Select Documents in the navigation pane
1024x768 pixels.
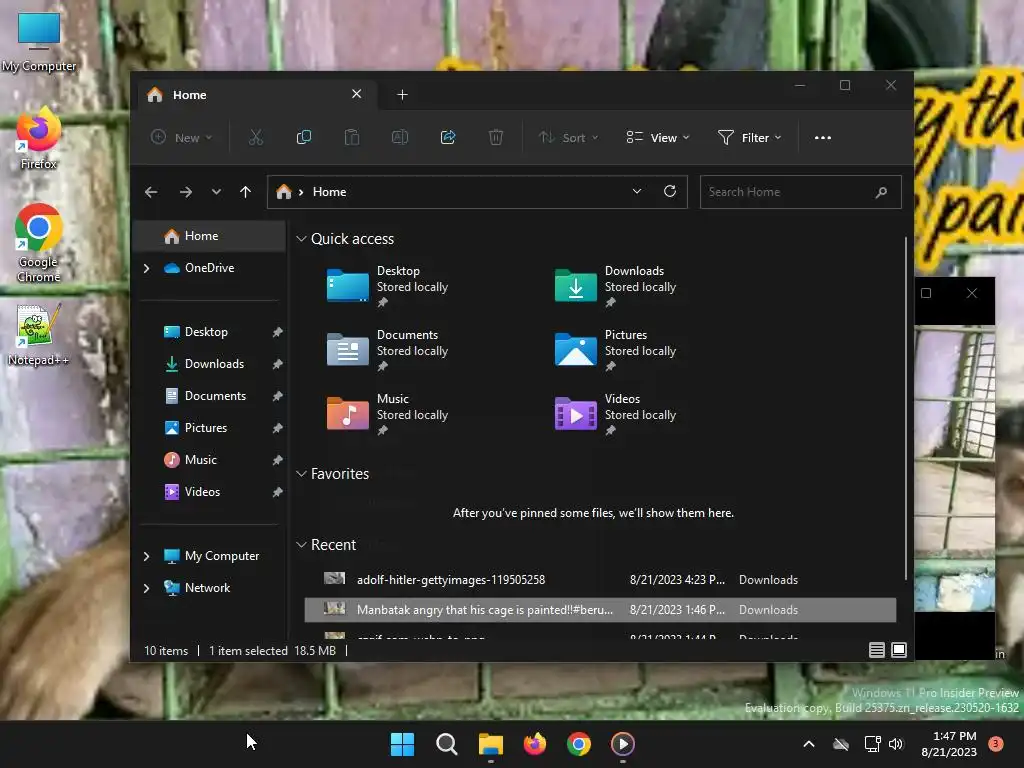coord(209,396)
